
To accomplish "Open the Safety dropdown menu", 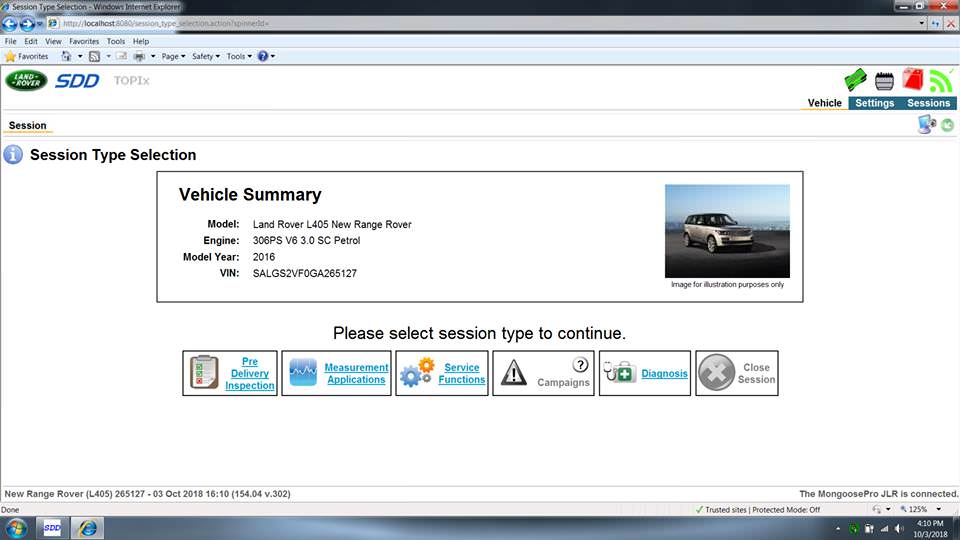I will tap(206, 56).
